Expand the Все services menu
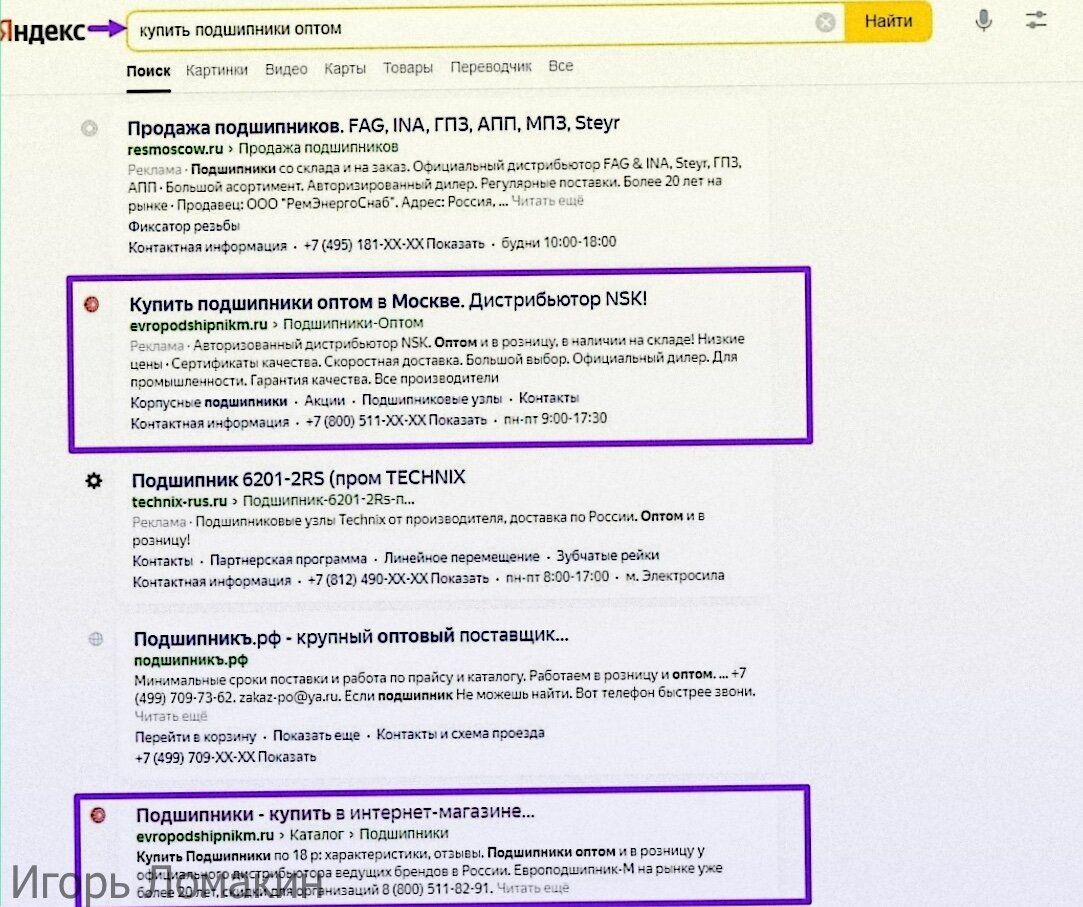Viewport: 1083px width, 907px height. click(560, 66)
